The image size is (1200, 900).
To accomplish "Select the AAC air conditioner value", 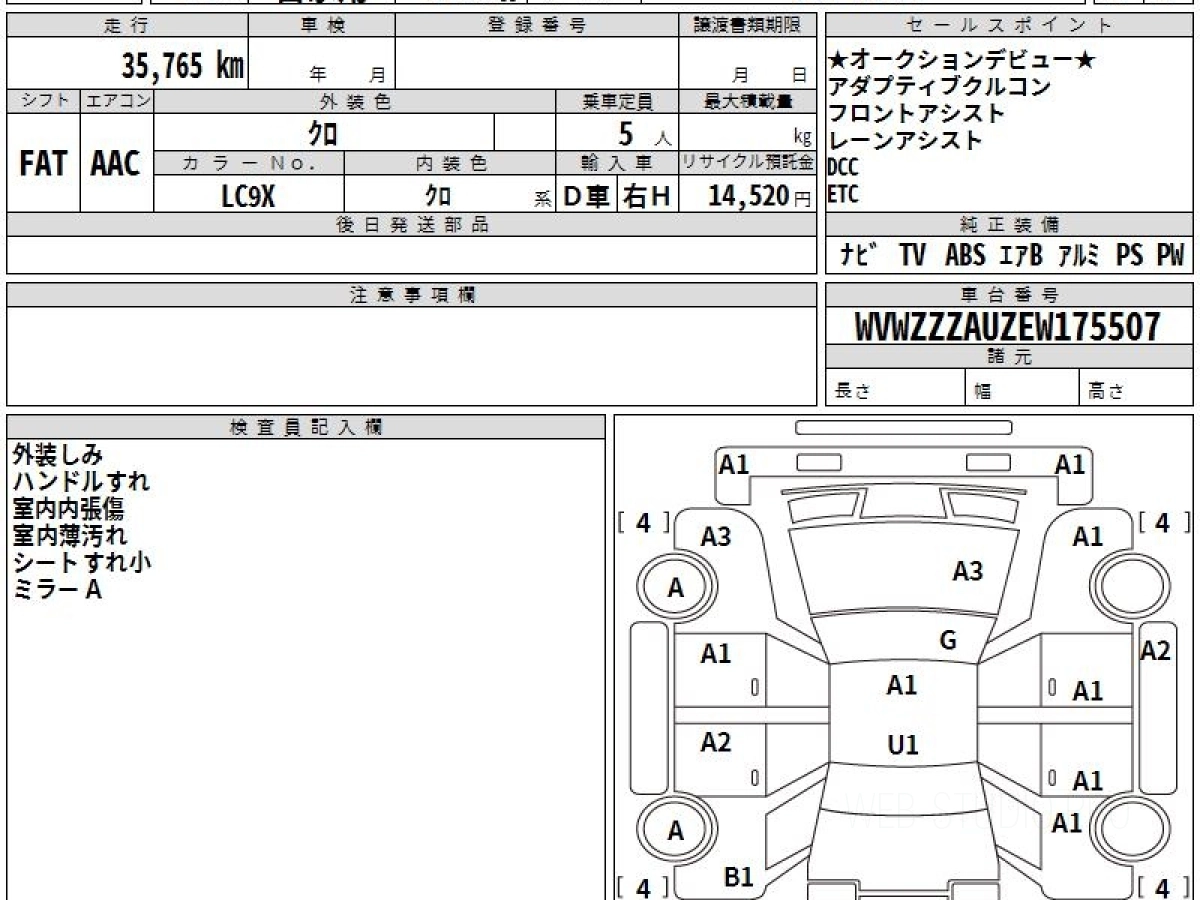I will tap(116, 164).
